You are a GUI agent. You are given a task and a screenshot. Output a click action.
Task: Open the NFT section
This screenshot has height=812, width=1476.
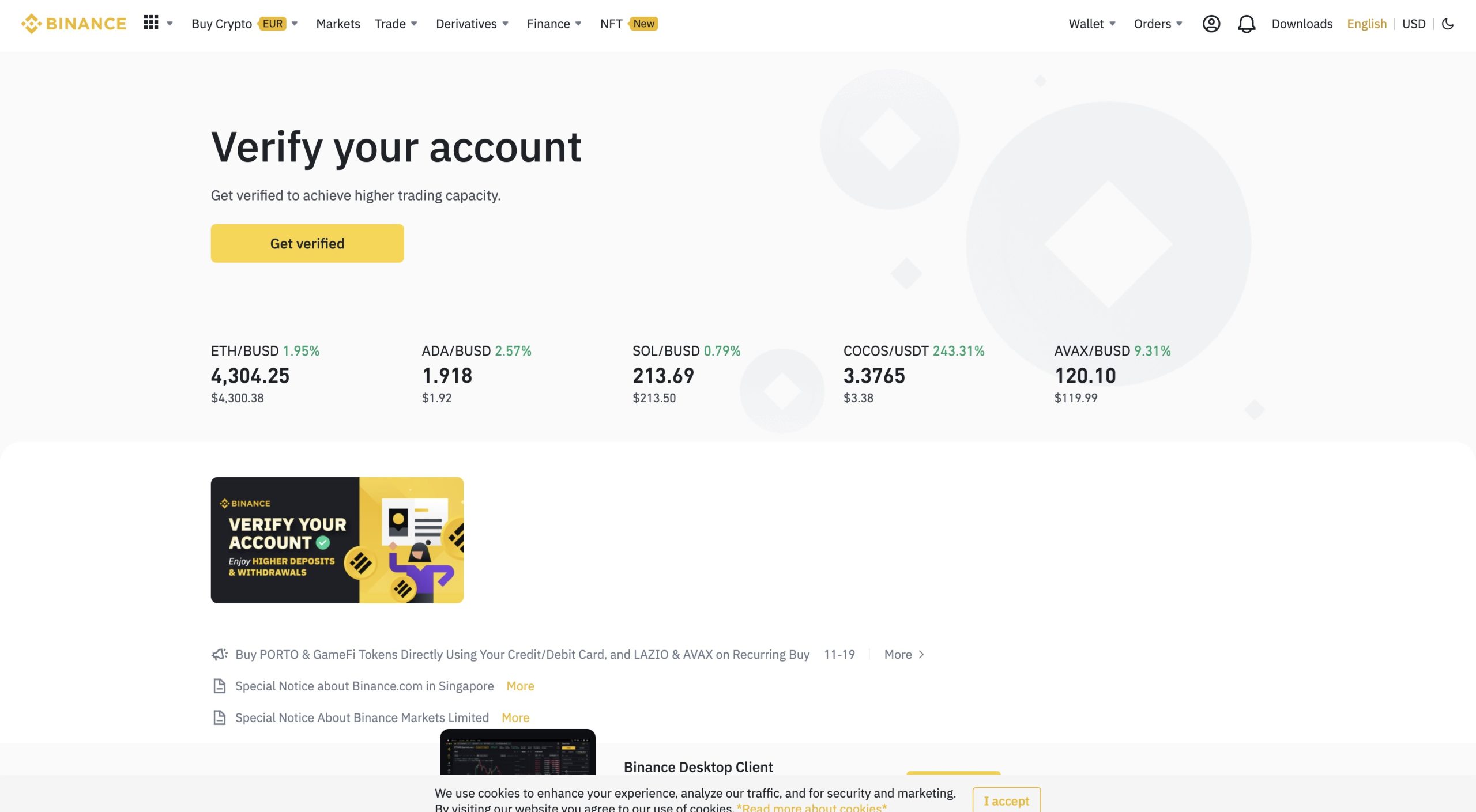coord(611,24)
